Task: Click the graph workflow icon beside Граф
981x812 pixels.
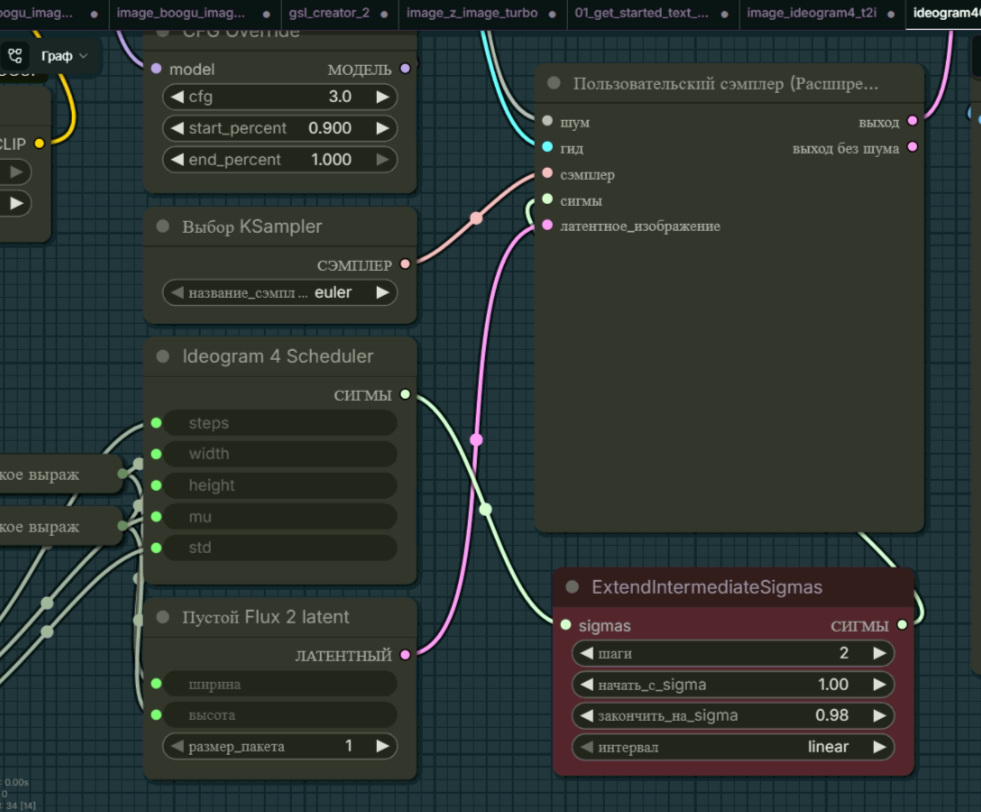Action: pos(16,56)
